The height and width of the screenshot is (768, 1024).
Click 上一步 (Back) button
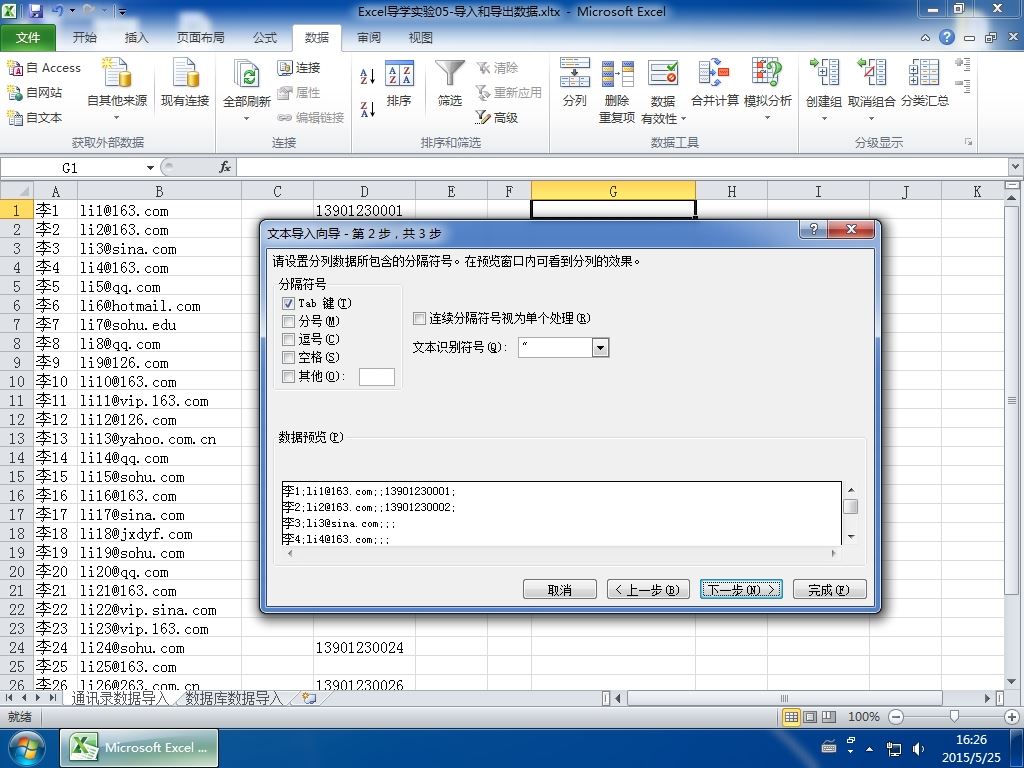648,590
